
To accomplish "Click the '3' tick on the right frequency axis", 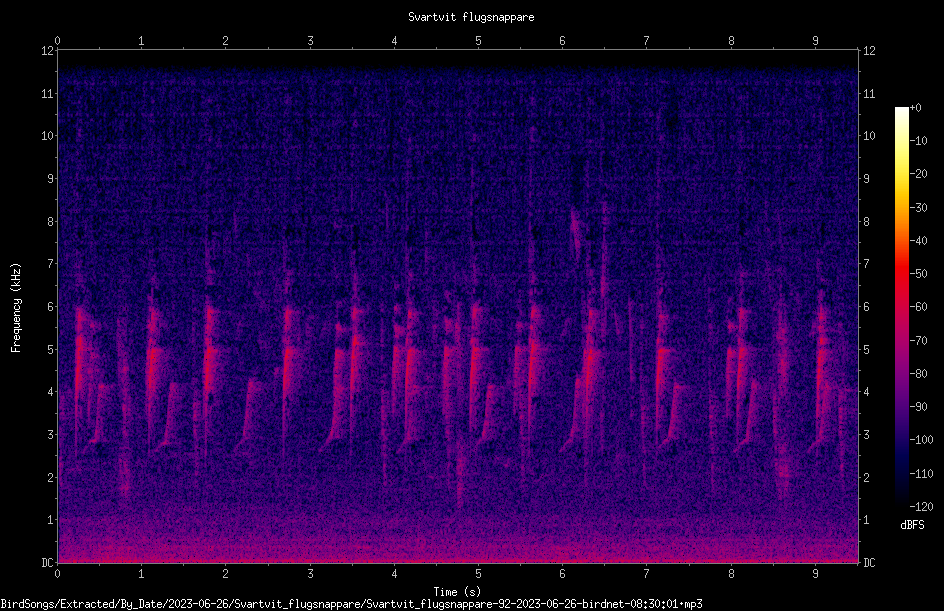I will (866, 435).
